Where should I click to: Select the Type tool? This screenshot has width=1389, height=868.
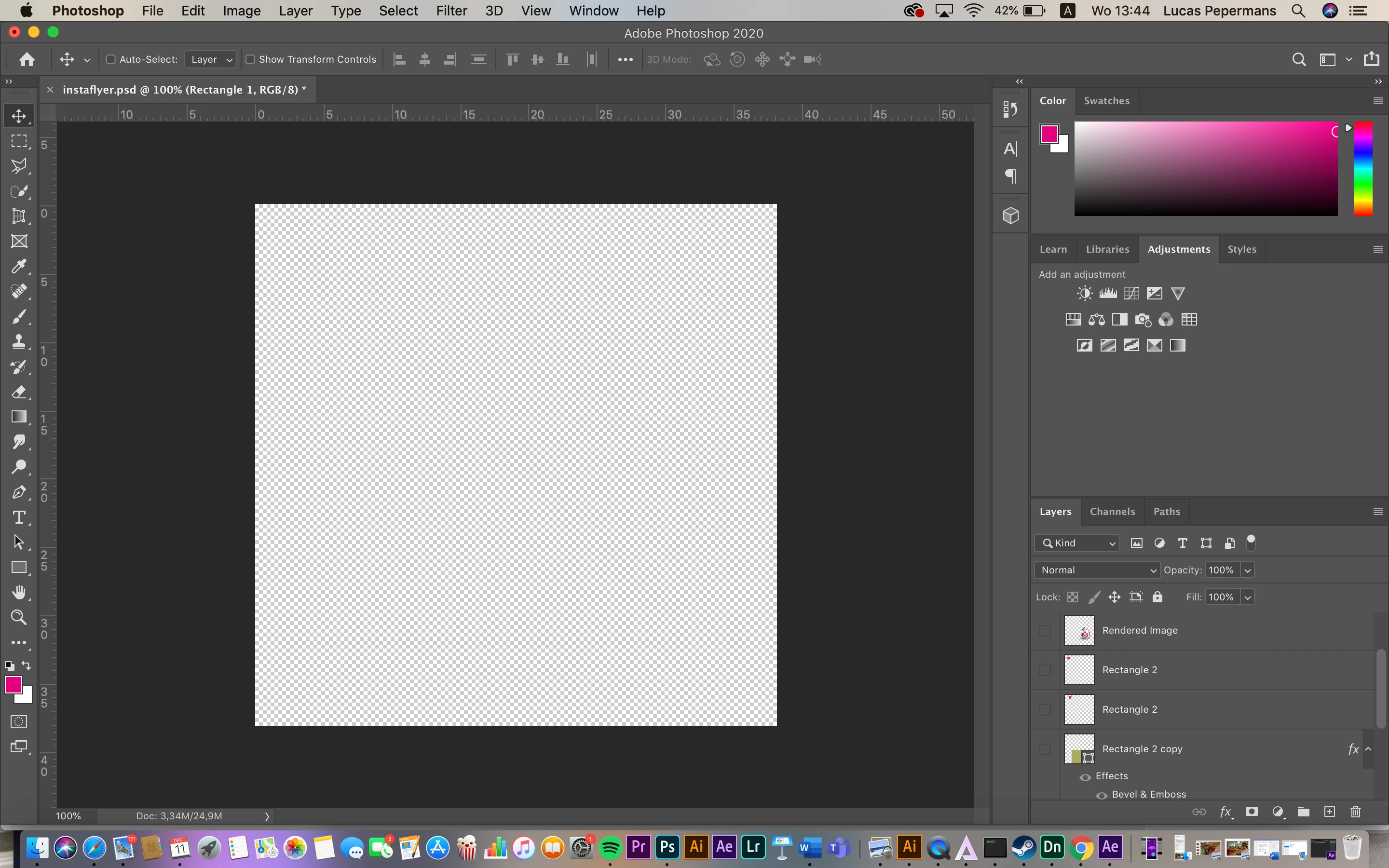coord(19,518)
